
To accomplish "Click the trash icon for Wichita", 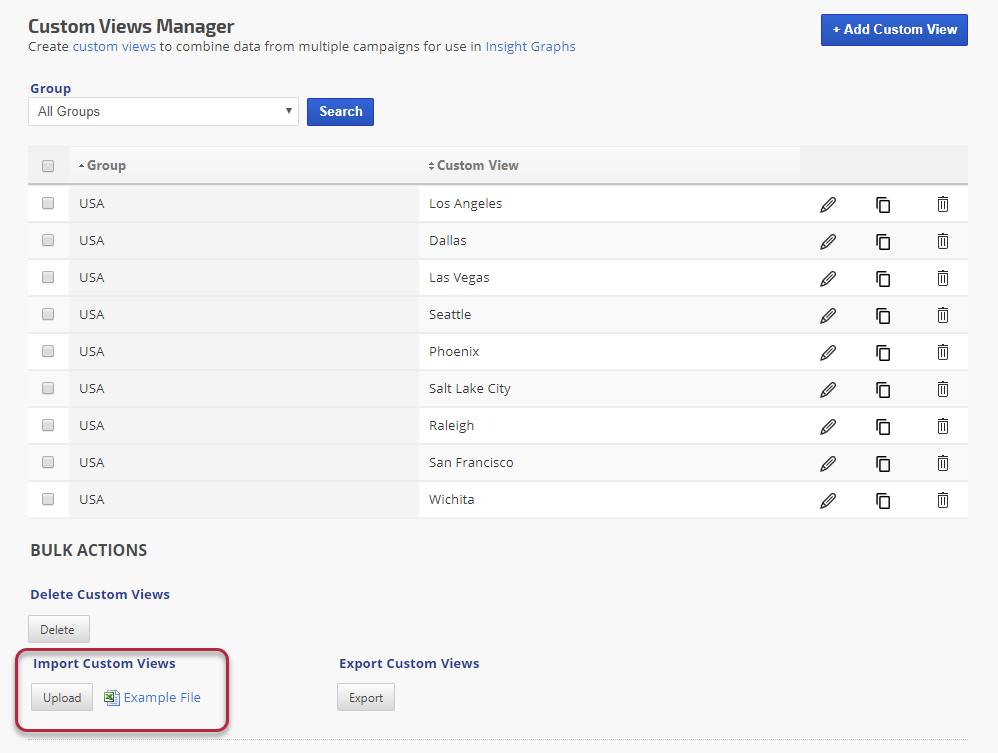I will (x=942, y=500).
